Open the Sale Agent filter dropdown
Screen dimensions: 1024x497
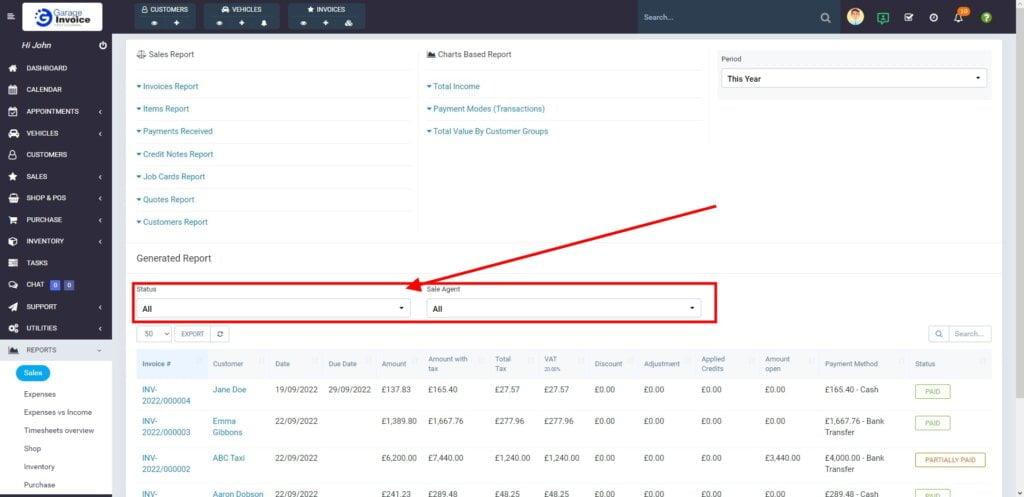pos(563,309)
